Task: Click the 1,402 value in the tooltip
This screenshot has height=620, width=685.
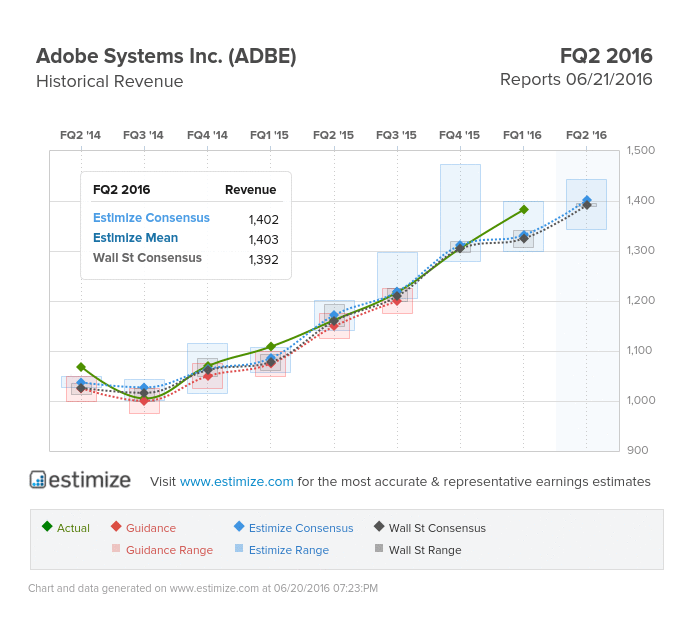Action: pyautogui.click(x=263, y=219)
